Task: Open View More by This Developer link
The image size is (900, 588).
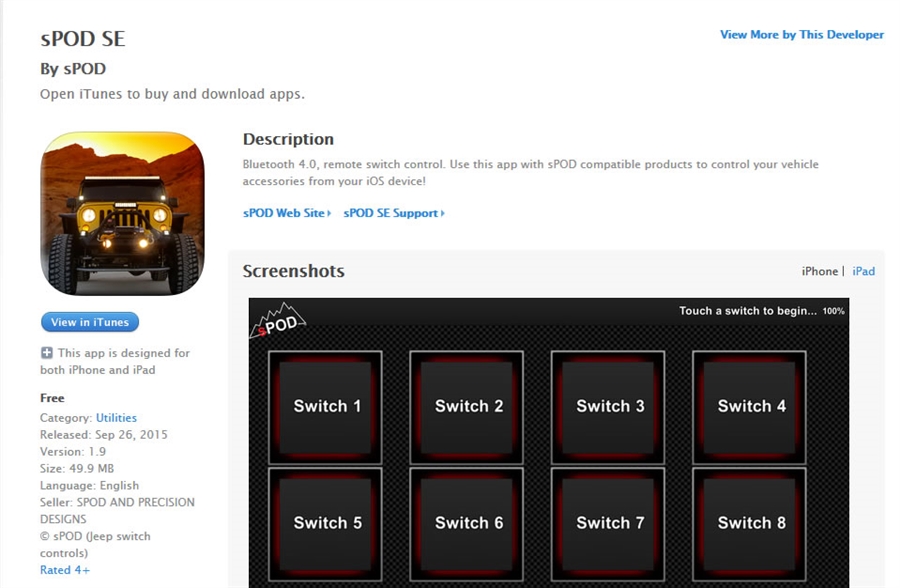Action: pyautogui.click(x=802, y=34)
